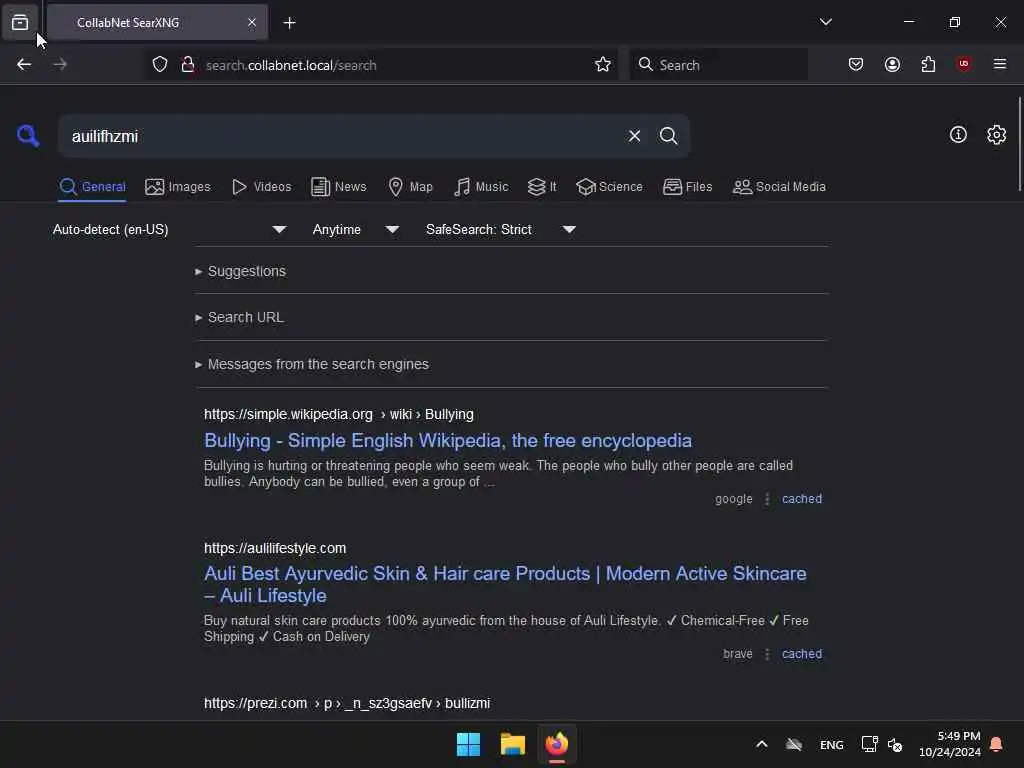Viewport: 1024px width, 768px height.
Task: Switch to Science search category
Action: point(609,187)
